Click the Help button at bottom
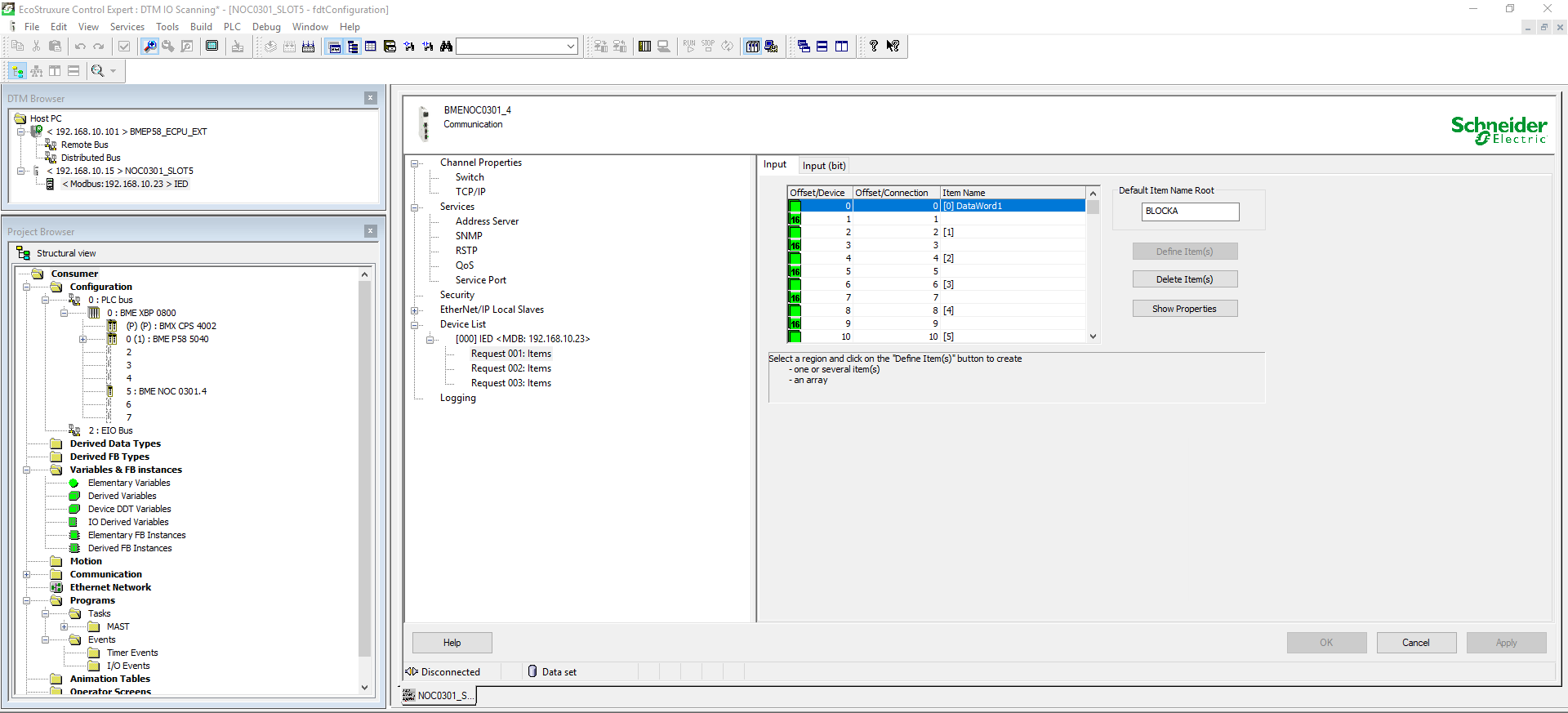The image size is (1568, 713). coord(452,643)
